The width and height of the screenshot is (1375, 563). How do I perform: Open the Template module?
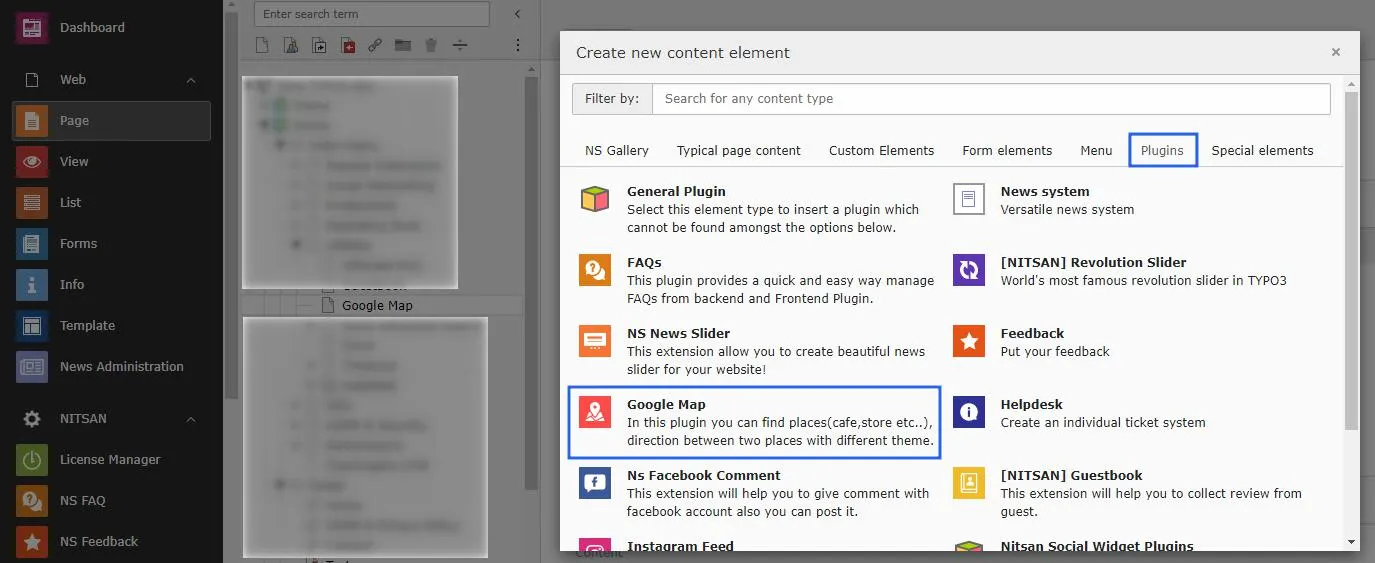[111, 325]
